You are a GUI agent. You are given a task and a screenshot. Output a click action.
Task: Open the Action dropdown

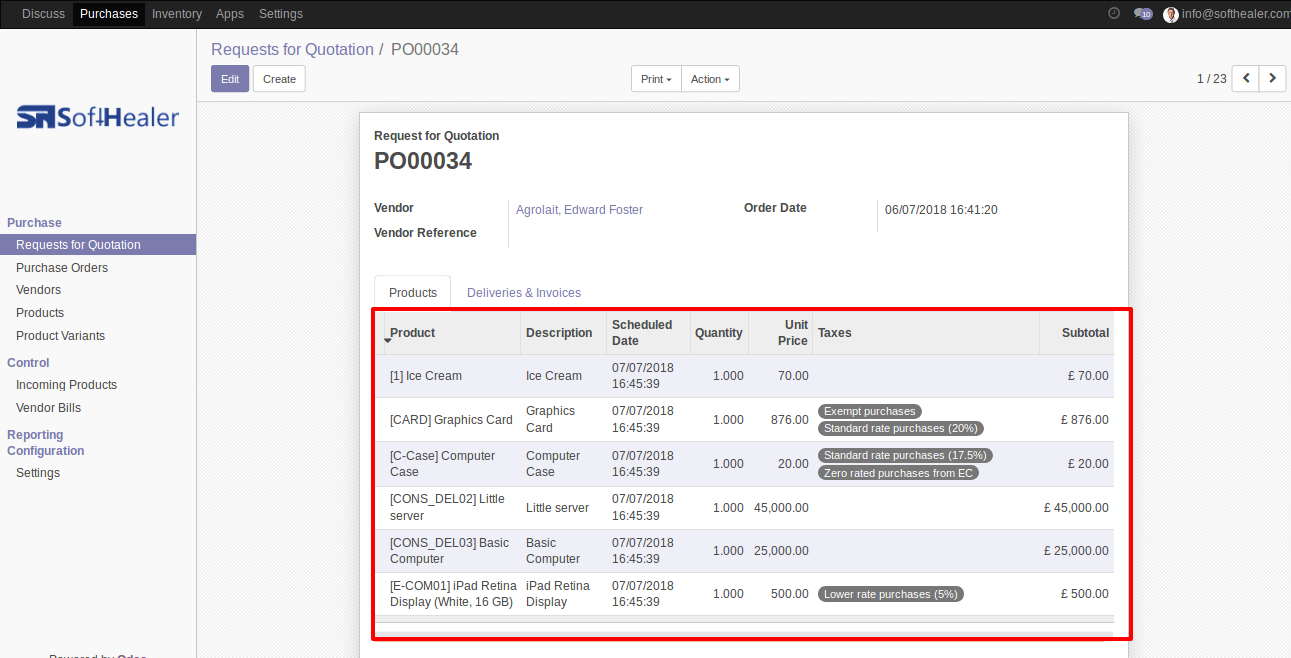coord(710,79)
